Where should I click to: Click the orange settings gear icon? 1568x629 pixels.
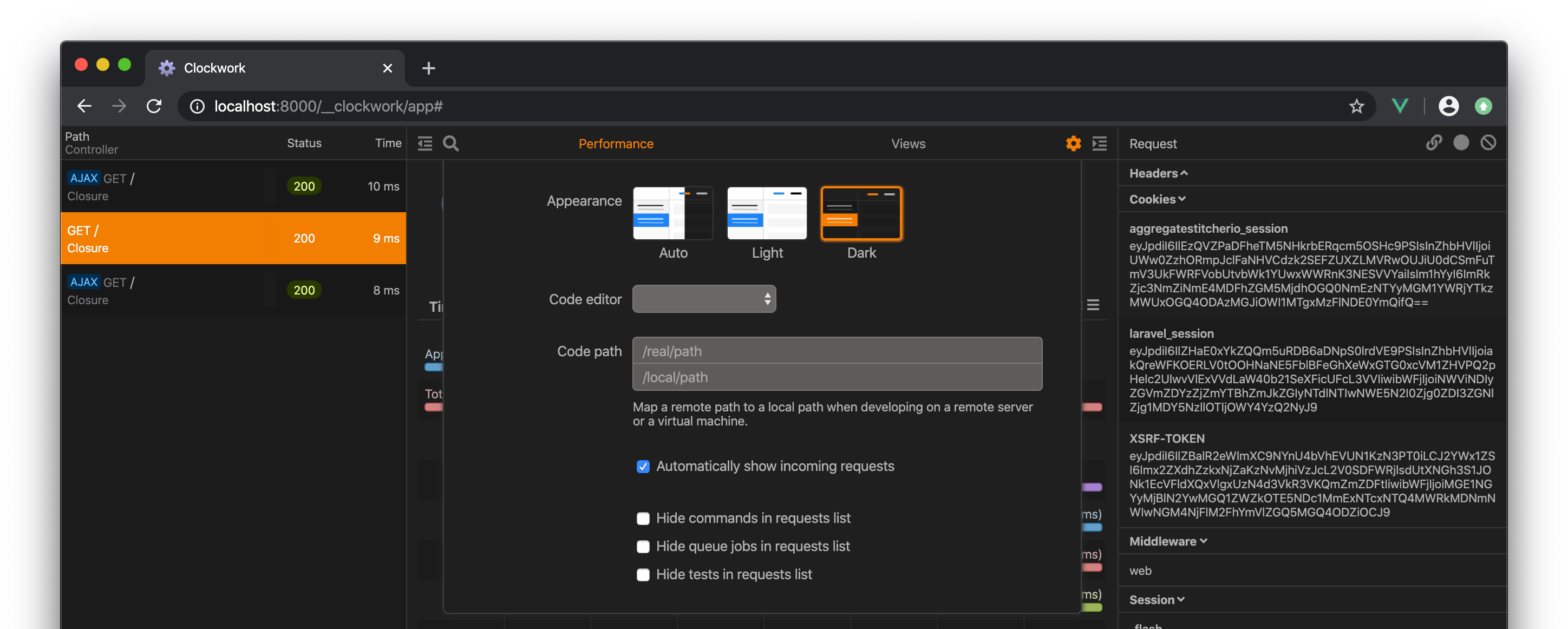coord(1073,143)
